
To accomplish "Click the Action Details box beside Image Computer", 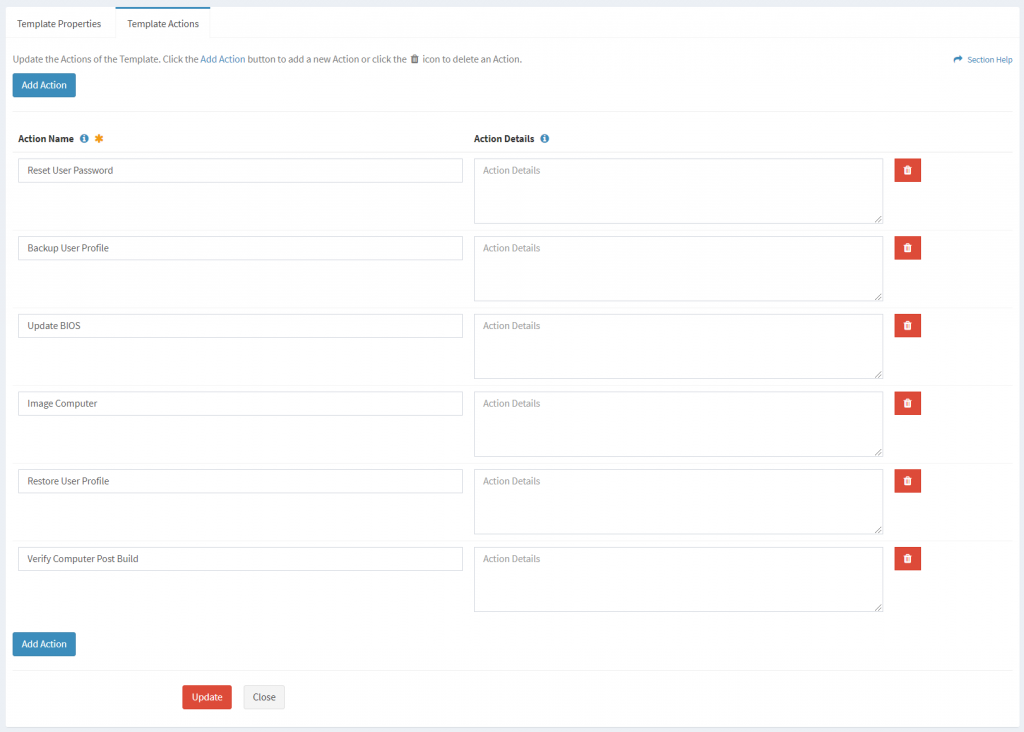I will point(677,424).
